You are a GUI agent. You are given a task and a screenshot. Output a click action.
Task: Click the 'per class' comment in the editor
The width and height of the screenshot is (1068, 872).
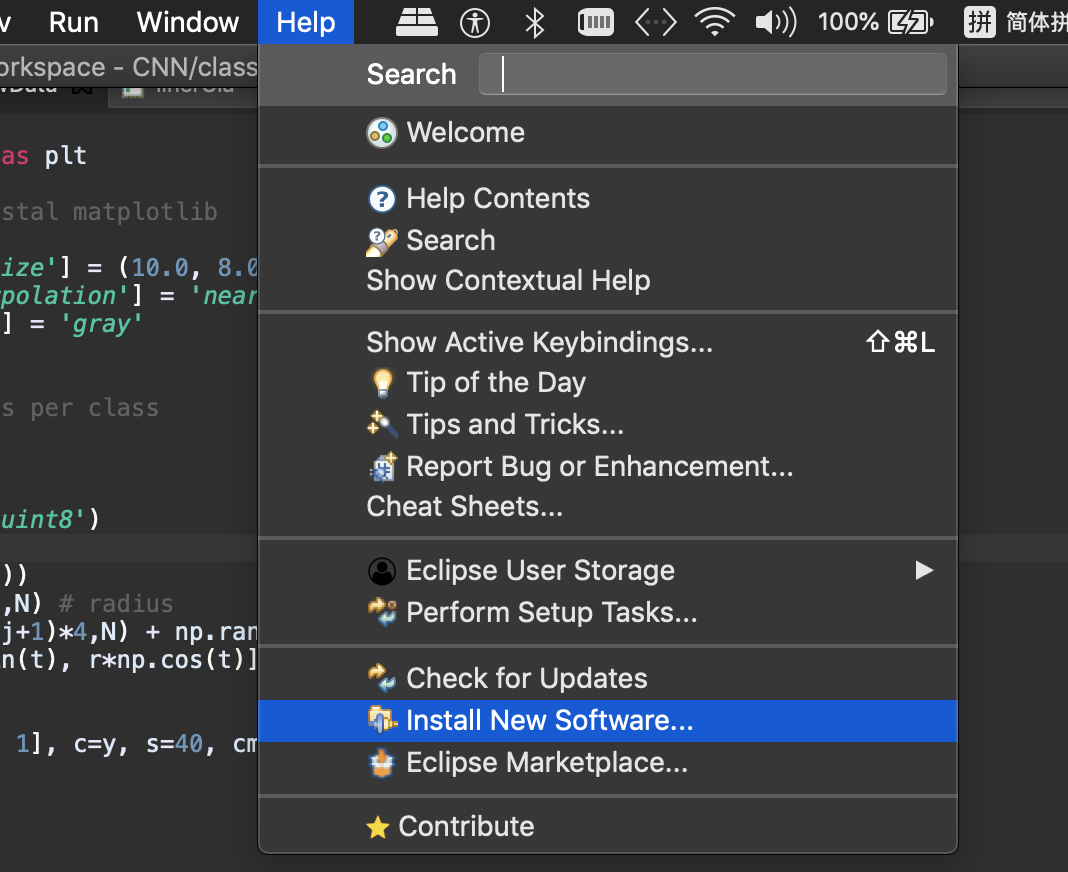(94, 408)
